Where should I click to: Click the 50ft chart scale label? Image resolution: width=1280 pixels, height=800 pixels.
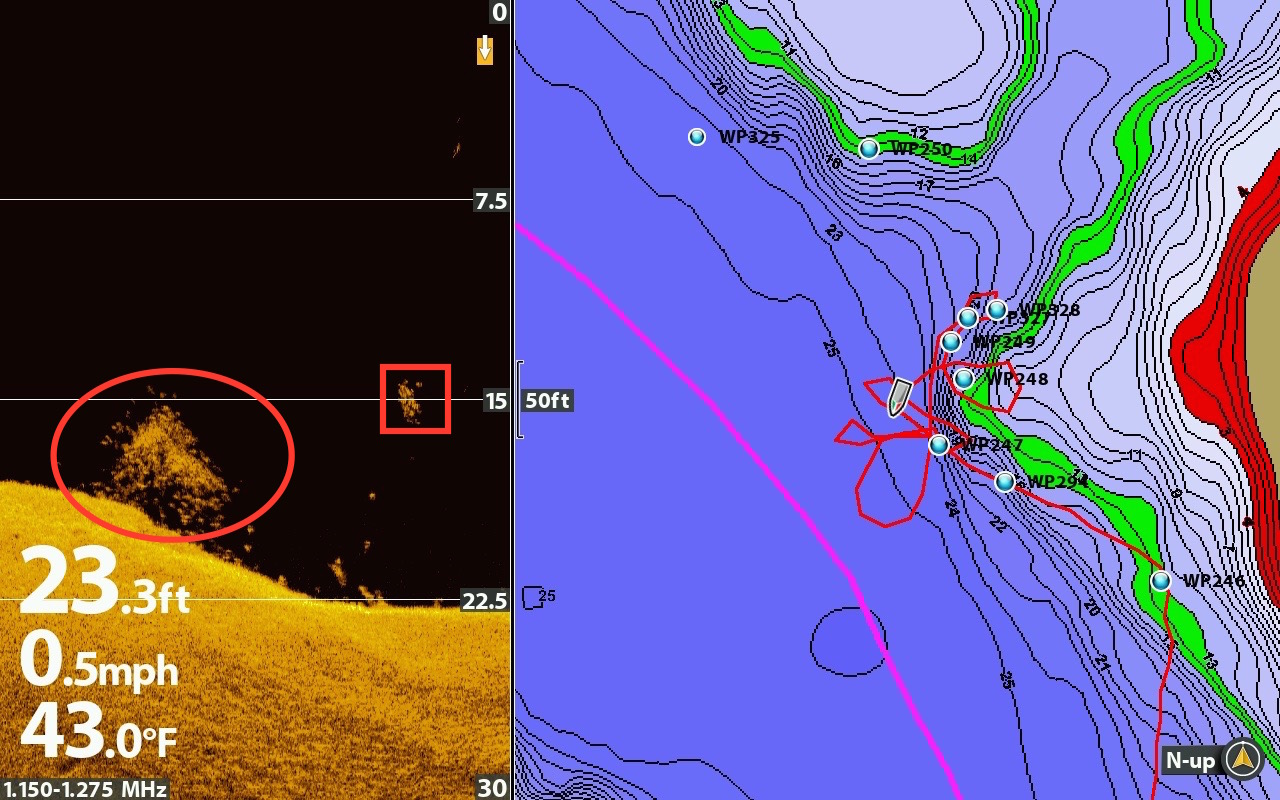tap(547, 401)
